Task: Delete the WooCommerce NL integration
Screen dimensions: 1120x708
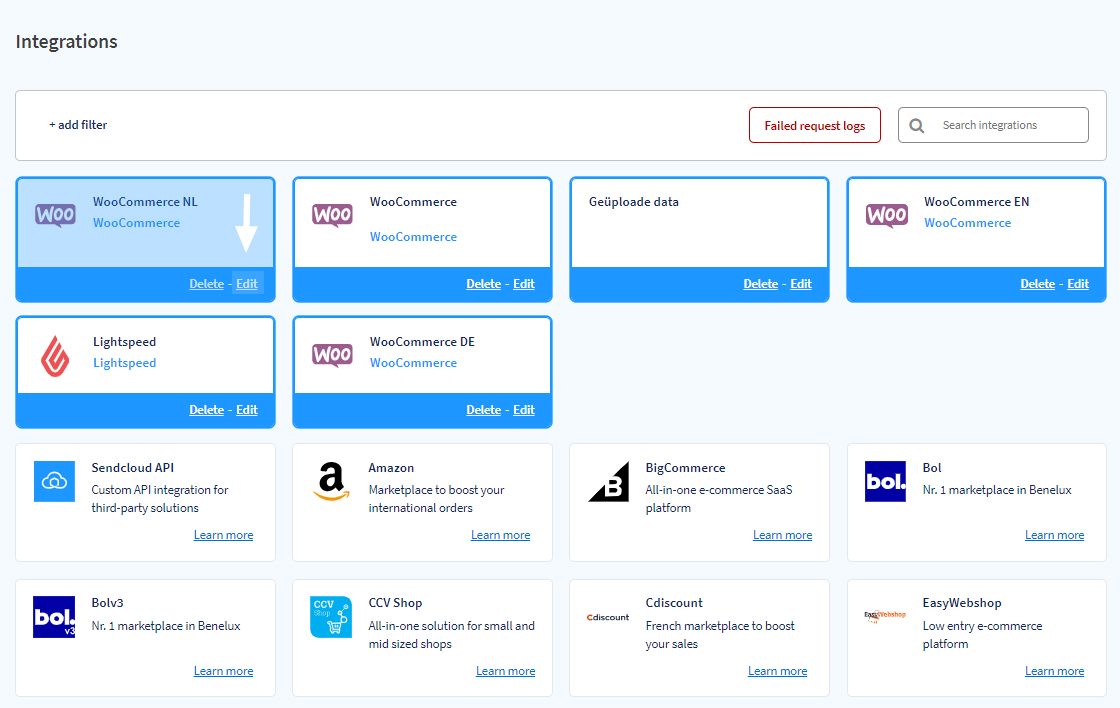Action: [x=206, y=284]
